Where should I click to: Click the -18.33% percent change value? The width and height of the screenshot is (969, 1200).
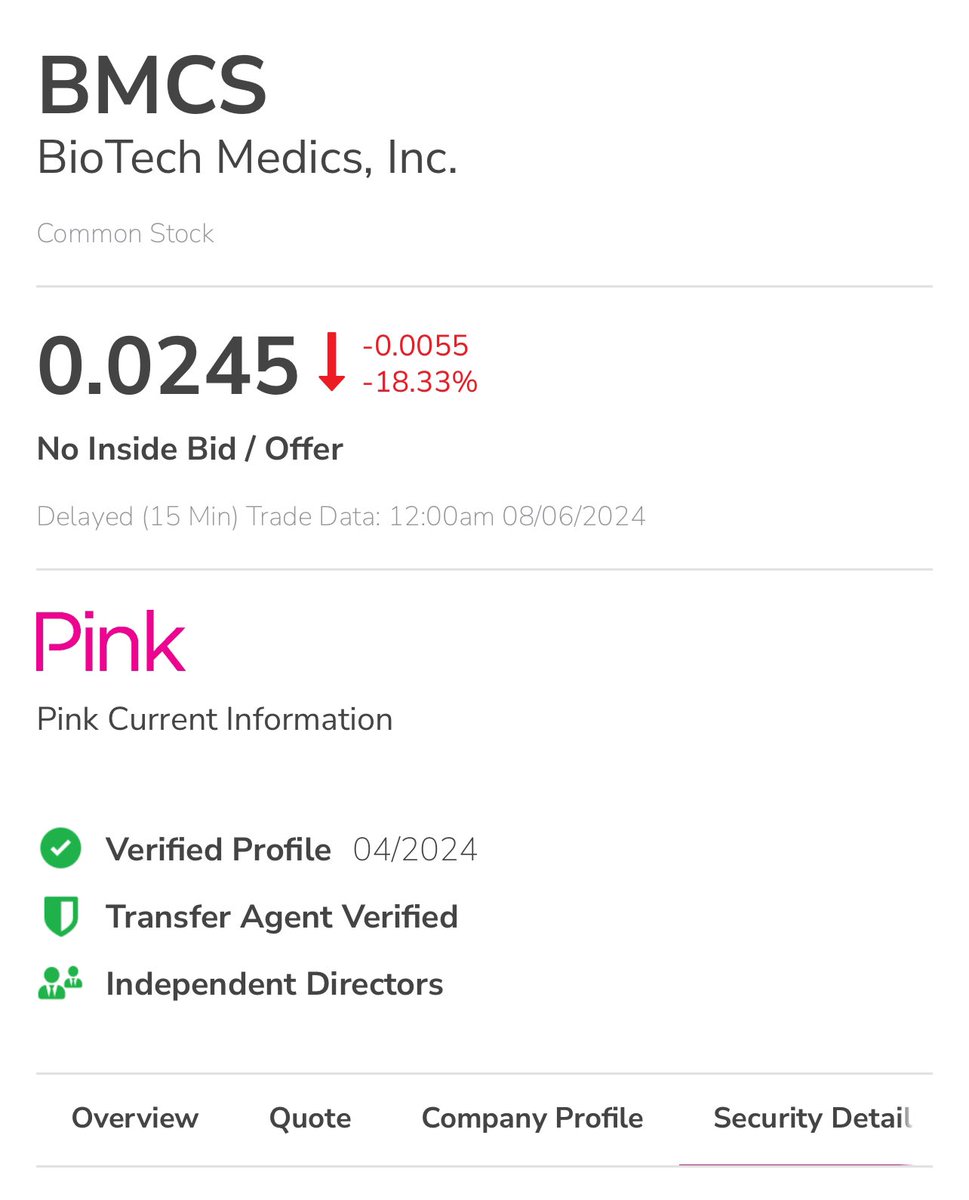point(420,382)
